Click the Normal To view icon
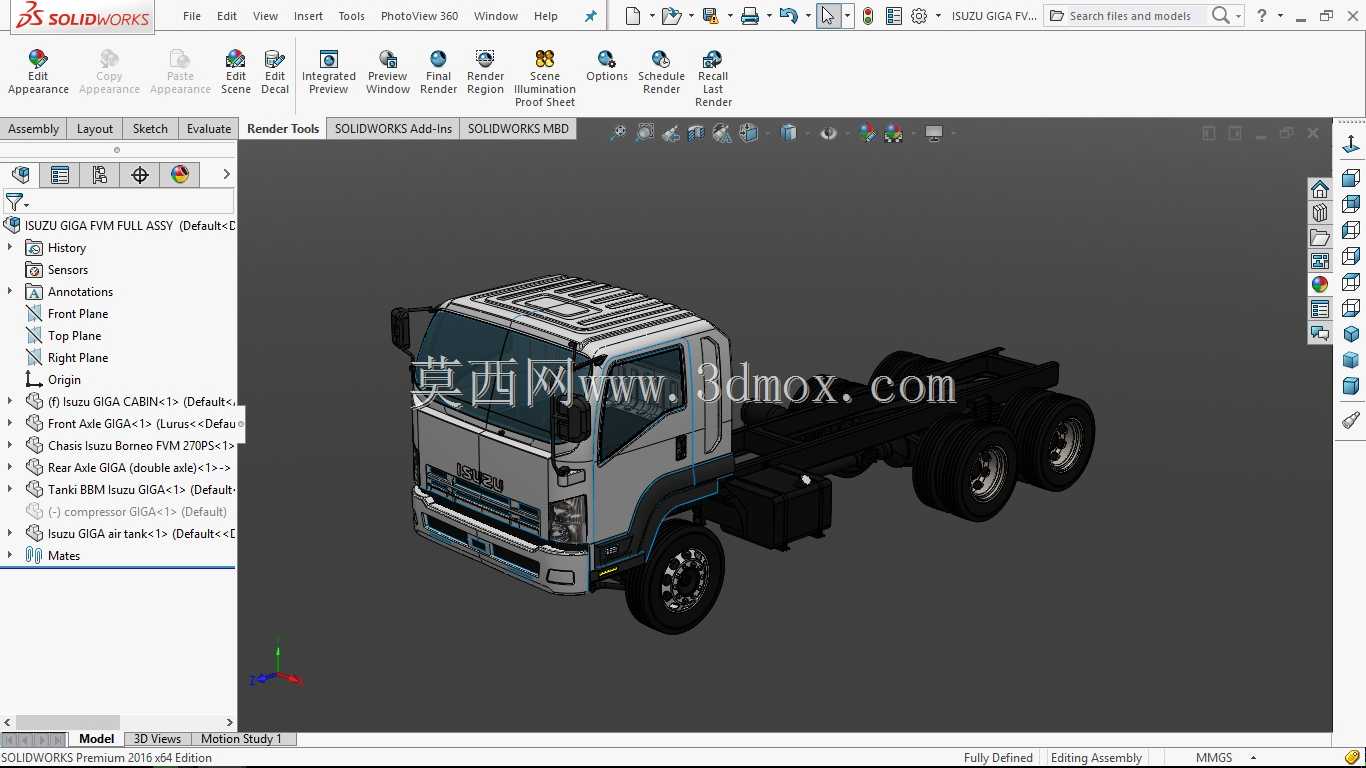Viewport: 1366px width, 768px height. (1351, 145)
